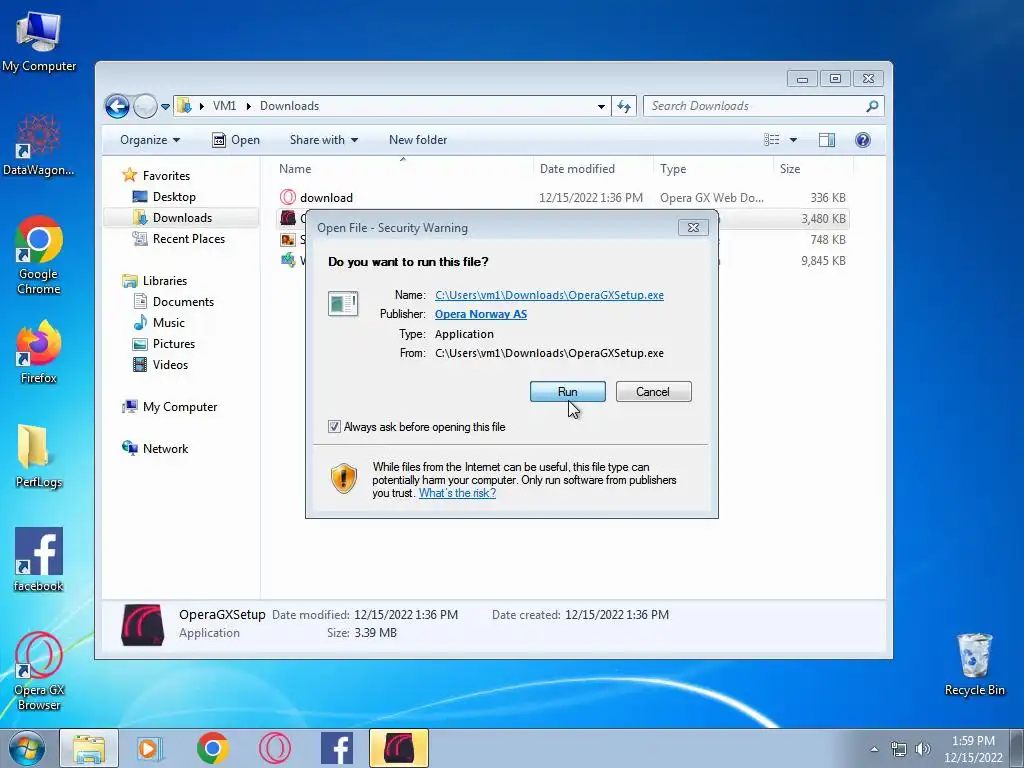
Task: Cancel the Open File security warning
Action: click(x=653, y=392)
